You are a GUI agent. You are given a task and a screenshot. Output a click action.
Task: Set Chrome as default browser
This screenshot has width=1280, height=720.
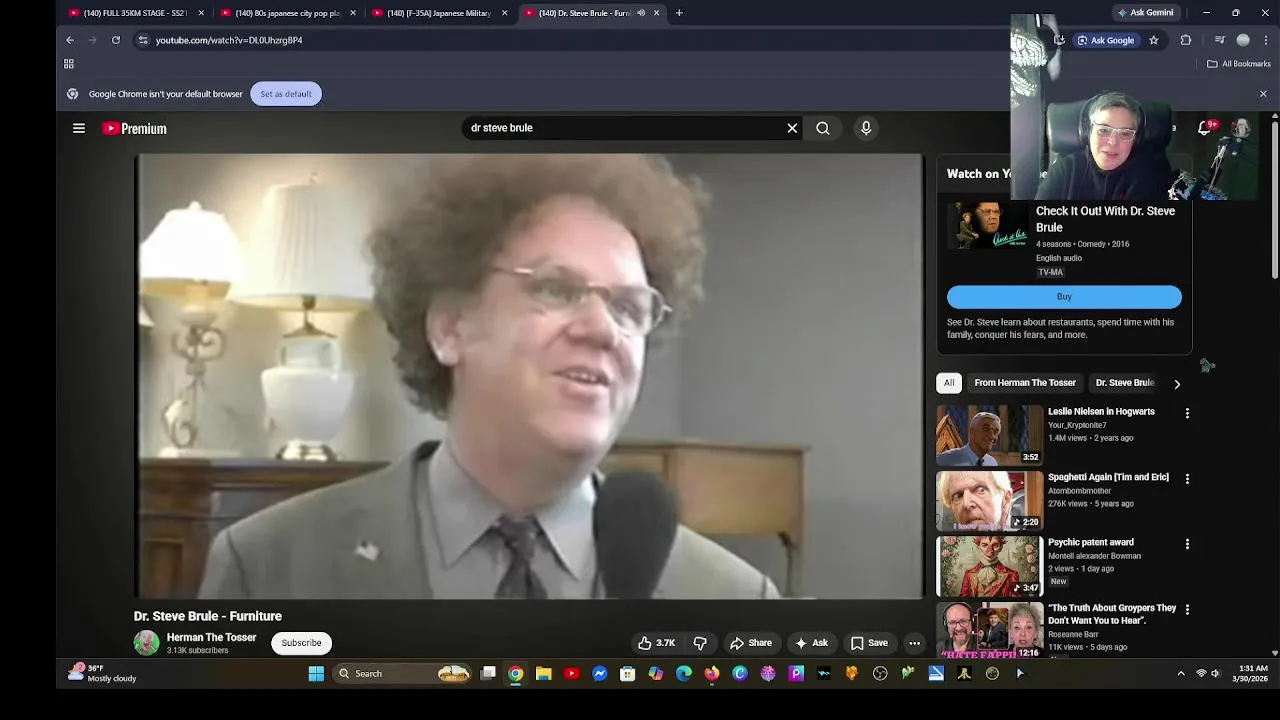coord(286,94)
